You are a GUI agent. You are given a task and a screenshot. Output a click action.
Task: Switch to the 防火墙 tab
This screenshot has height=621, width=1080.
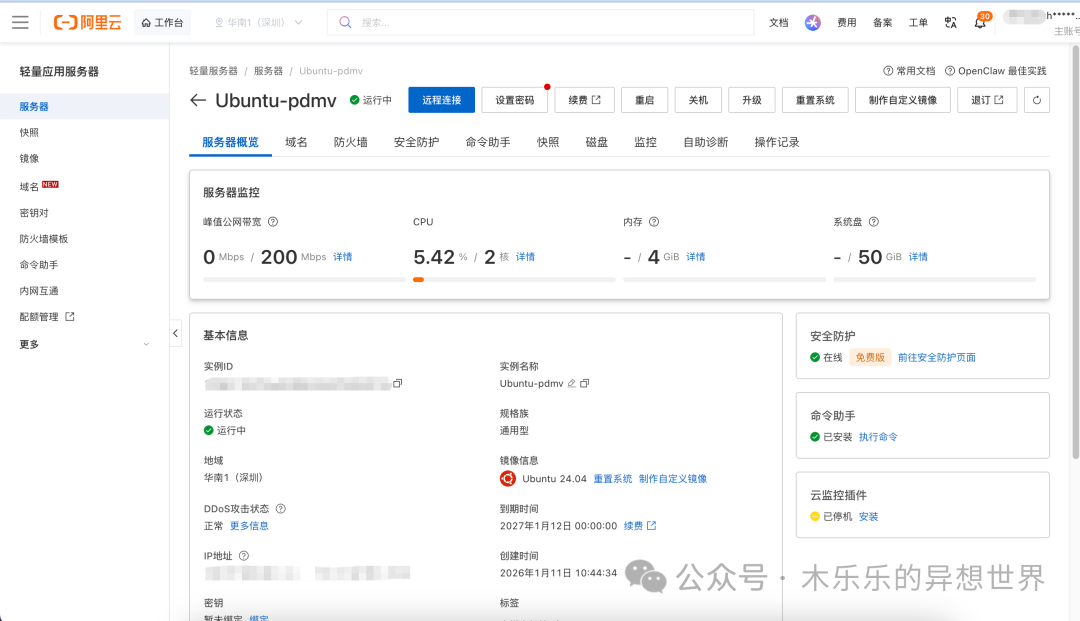pyautogui.click(x=350, y=142)
